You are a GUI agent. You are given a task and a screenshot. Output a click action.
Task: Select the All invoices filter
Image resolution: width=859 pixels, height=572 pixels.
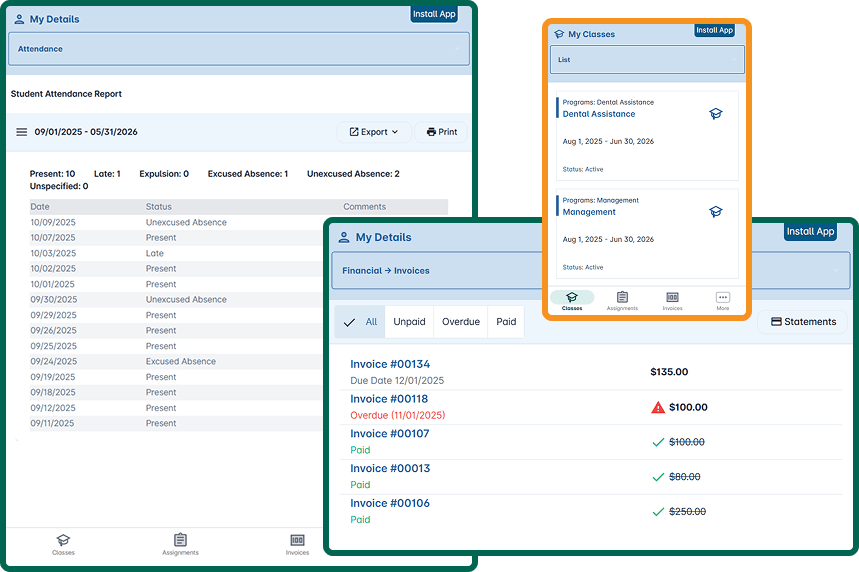(360, 322)
